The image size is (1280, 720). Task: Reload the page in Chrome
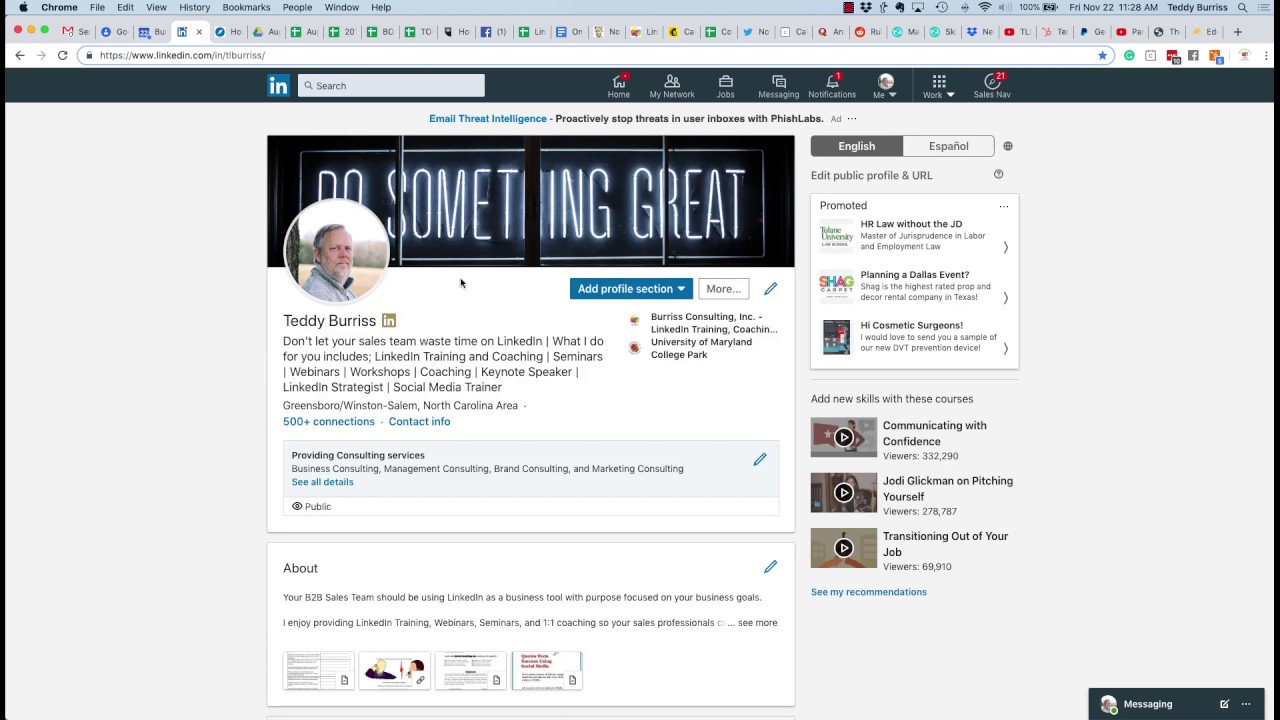pos(62,55)
